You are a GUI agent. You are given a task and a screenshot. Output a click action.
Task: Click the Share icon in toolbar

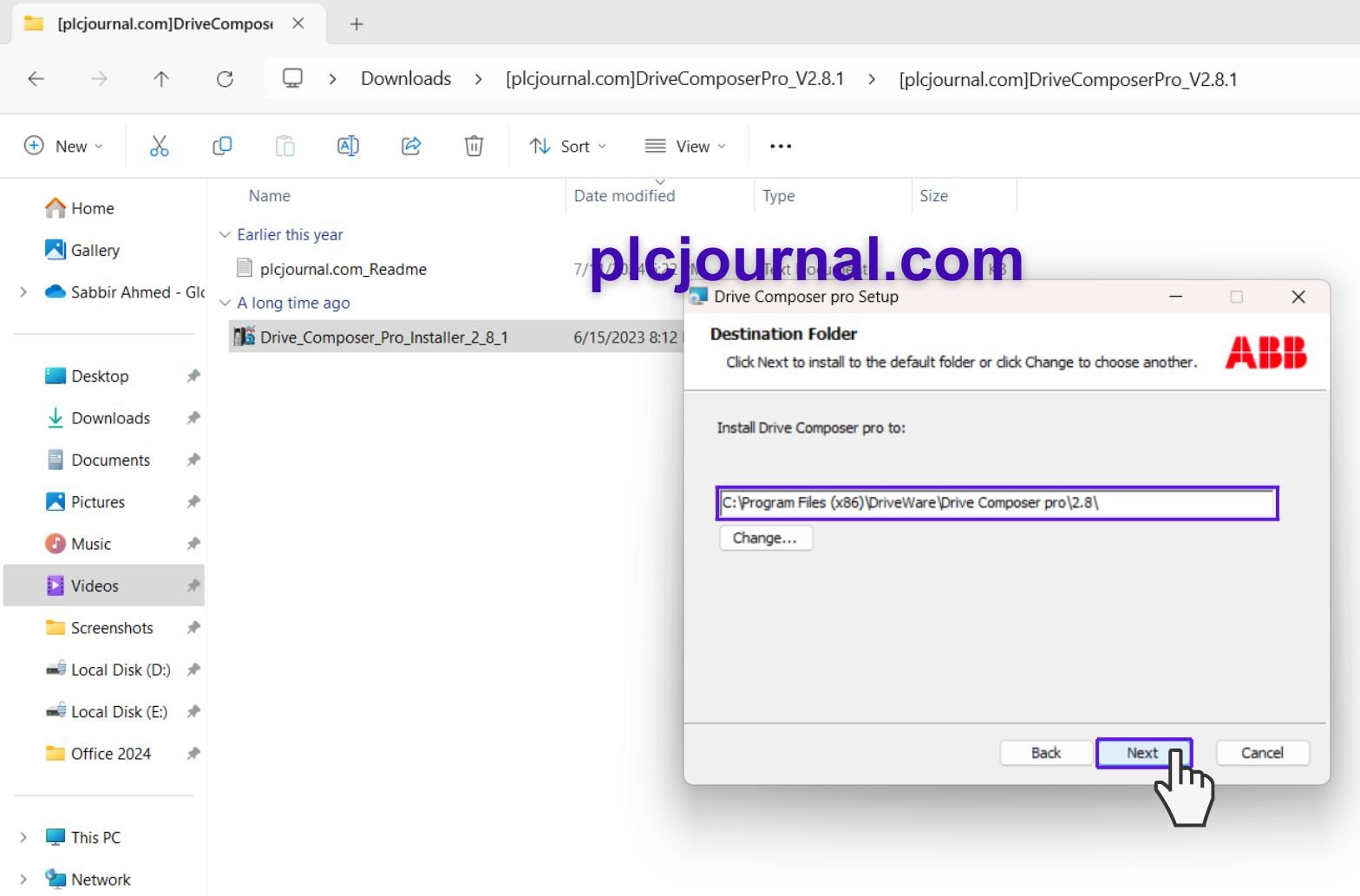click(x=411, y=147)
